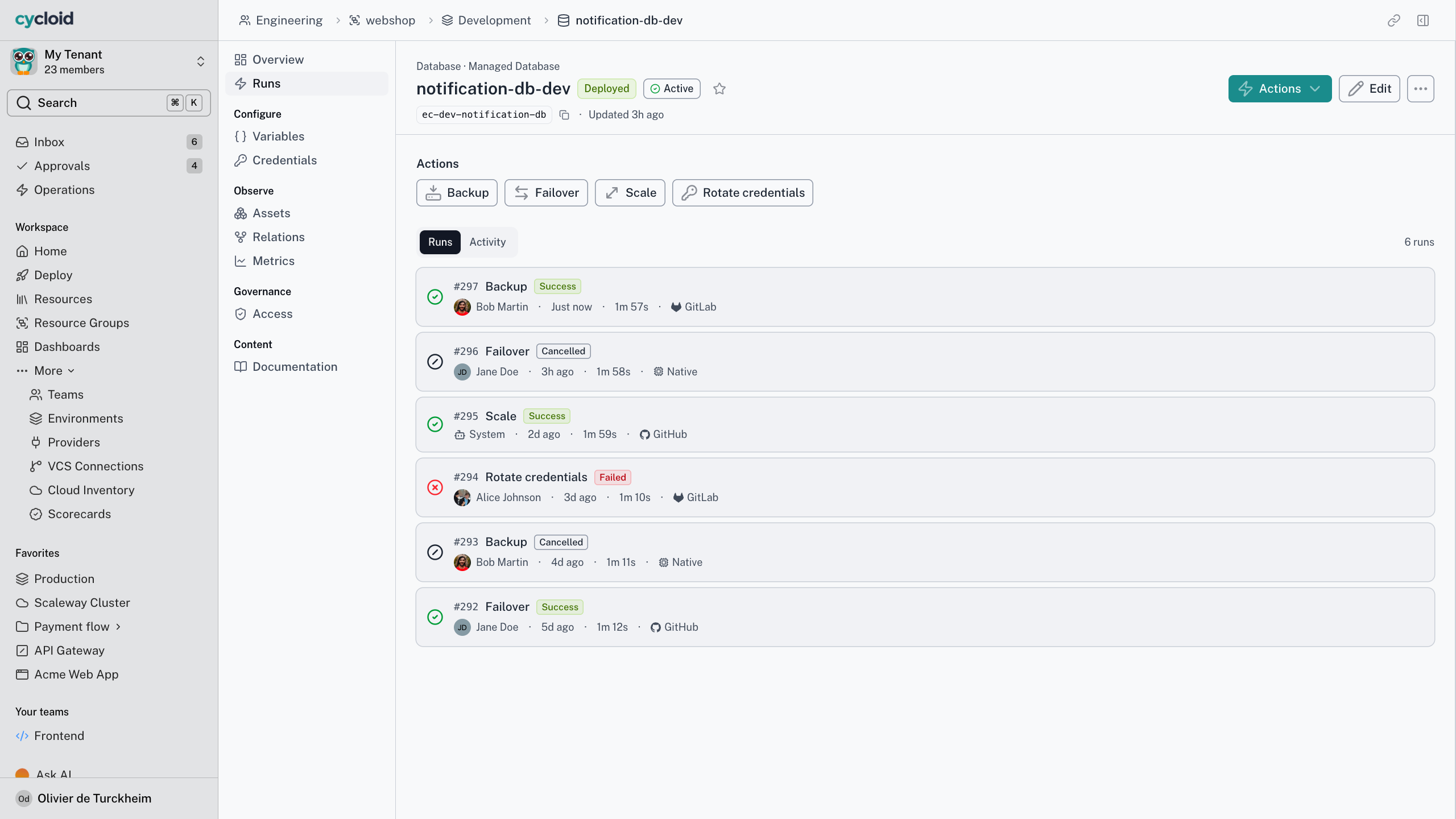The height and width of the screenshot is (819, 1456).
Task: Favorite notification-db-dev with the star
Action: (x=719, y=89)
